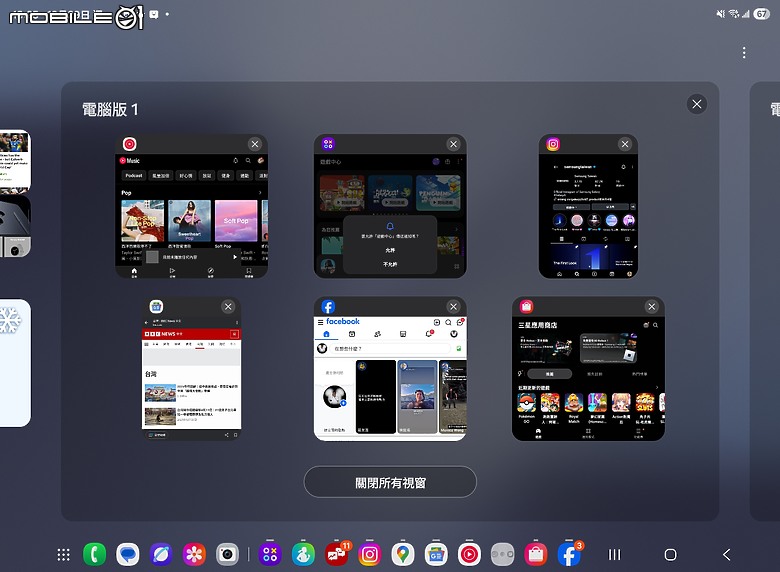The image size is (780, 572).
Task: Select the YouTube Music window preview
Action: click(192, 216)
